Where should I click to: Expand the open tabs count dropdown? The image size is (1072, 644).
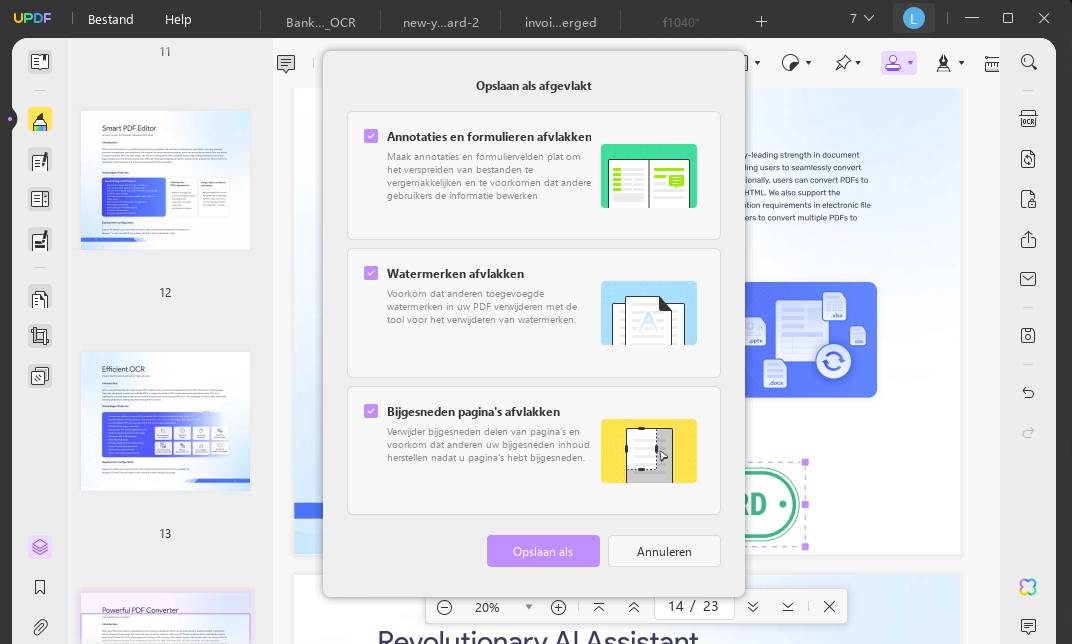point(862,18)
